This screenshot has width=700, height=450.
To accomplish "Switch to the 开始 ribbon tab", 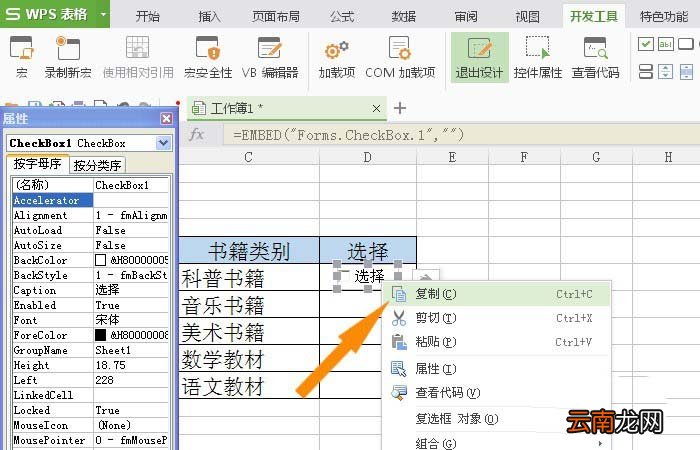I will (147, 17).
